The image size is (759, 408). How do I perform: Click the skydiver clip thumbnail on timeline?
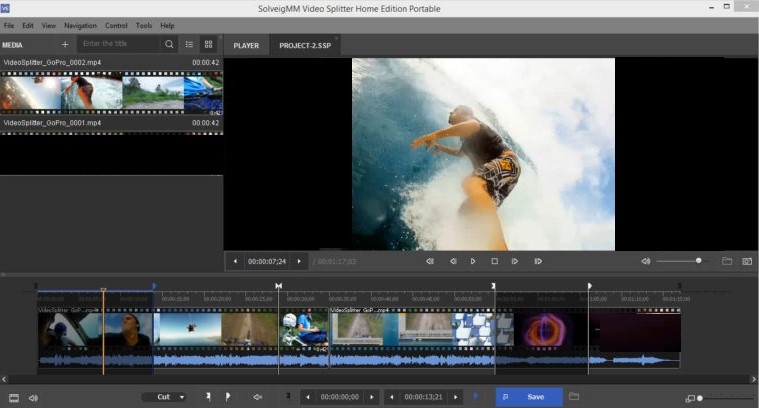(188, 329)
